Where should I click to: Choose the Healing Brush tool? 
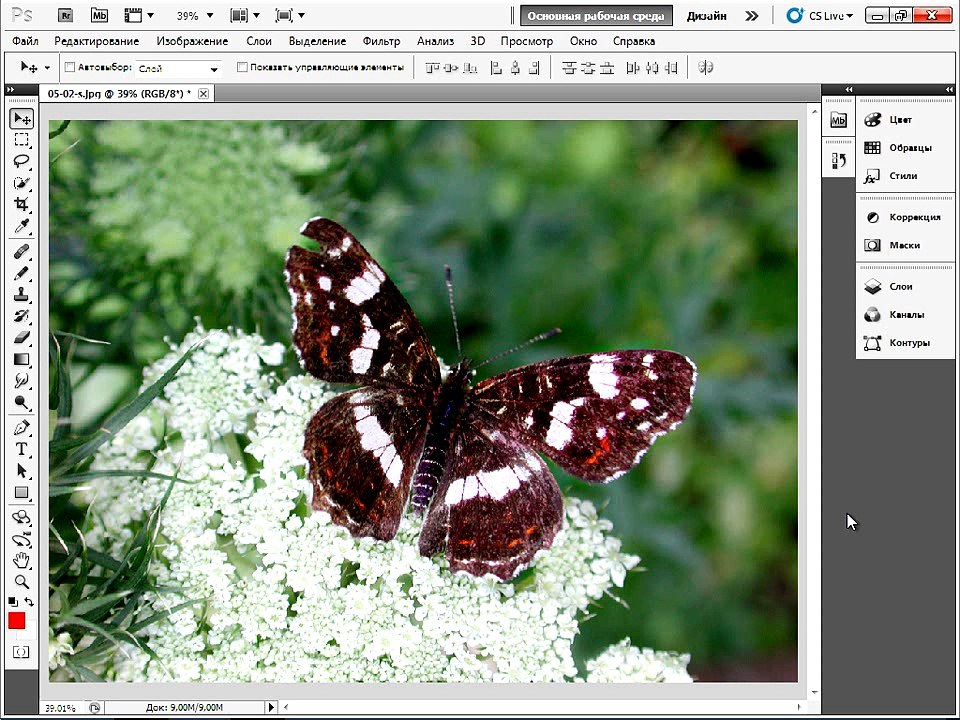click(21, 251)
